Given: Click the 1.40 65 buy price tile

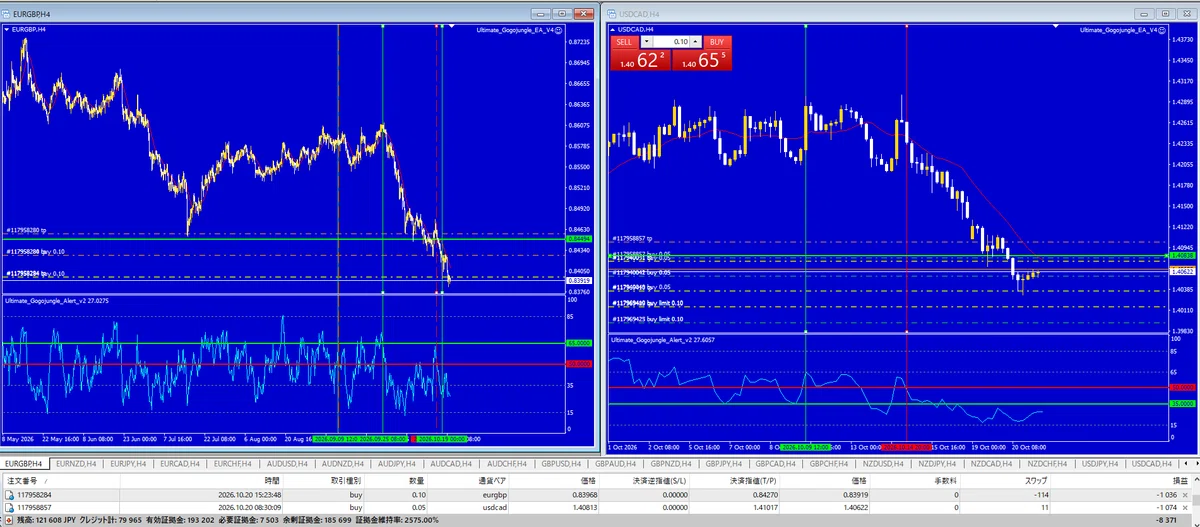Looking at the screenshot, I should [x=700, y=60].
